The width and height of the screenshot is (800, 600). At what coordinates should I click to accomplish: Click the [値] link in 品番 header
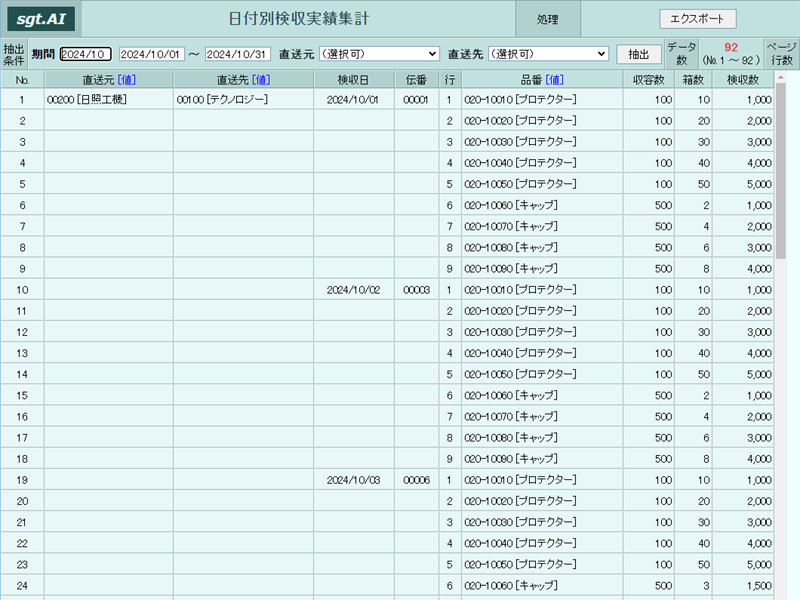click(x=555, y=80)
